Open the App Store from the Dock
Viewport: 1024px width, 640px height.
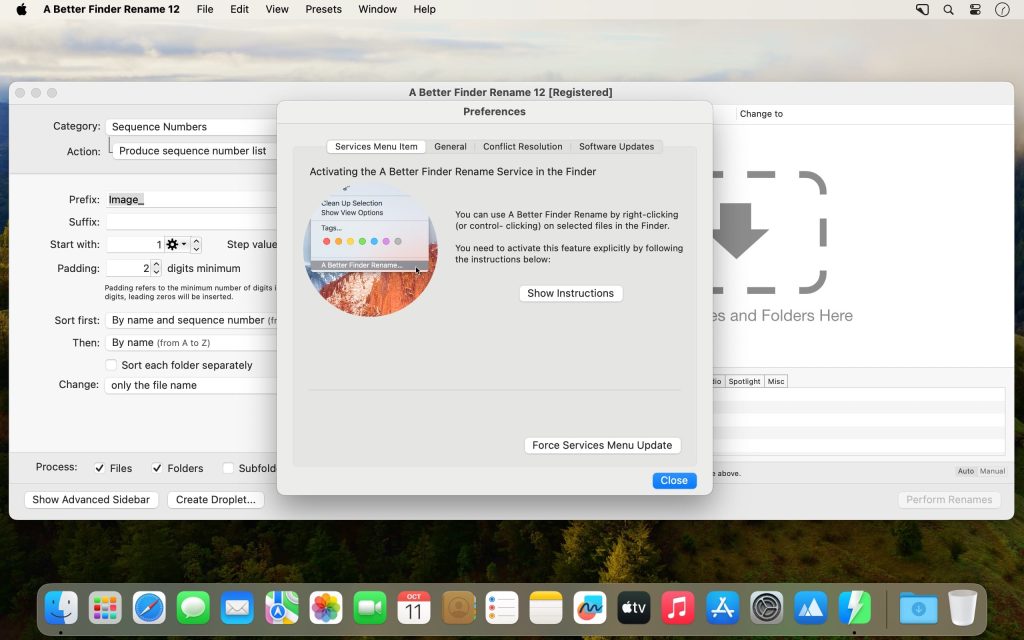click(x=721, y=606)
